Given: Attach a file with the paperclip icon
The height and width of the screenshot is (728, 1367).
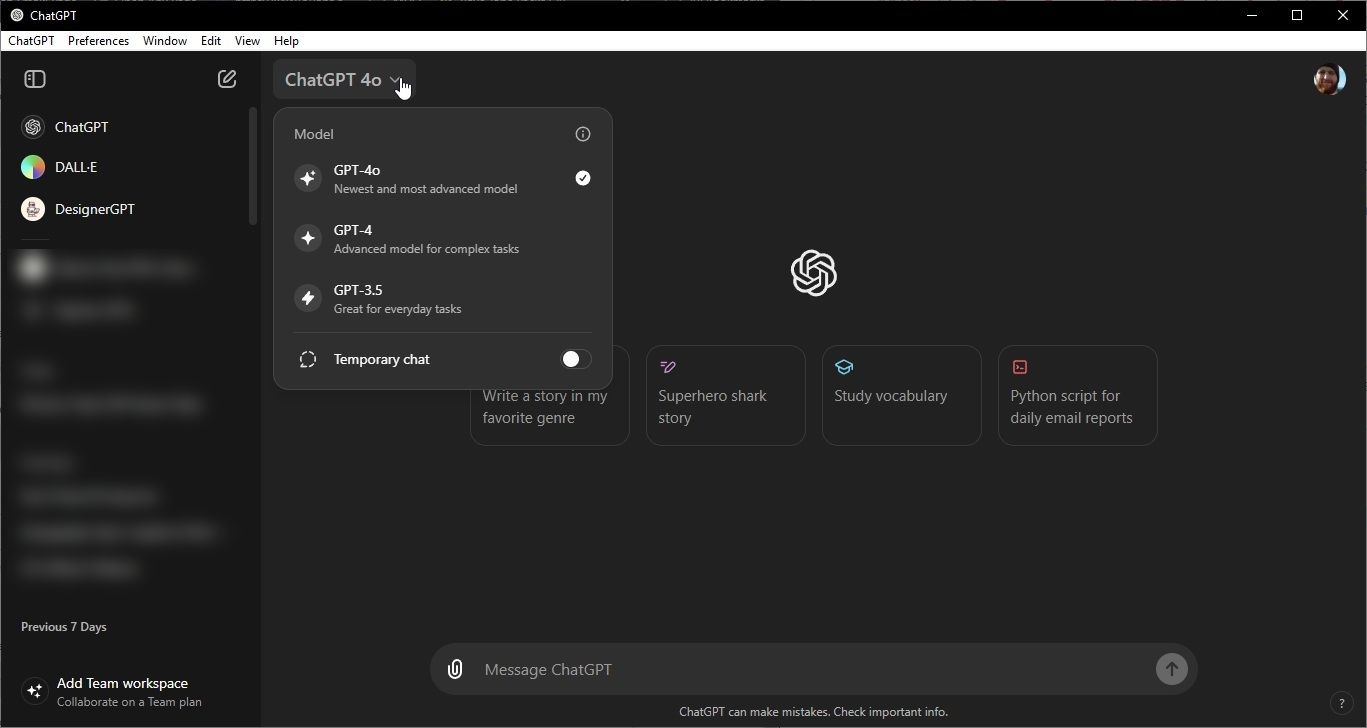Looking at the screenshot, I should 455,669.
